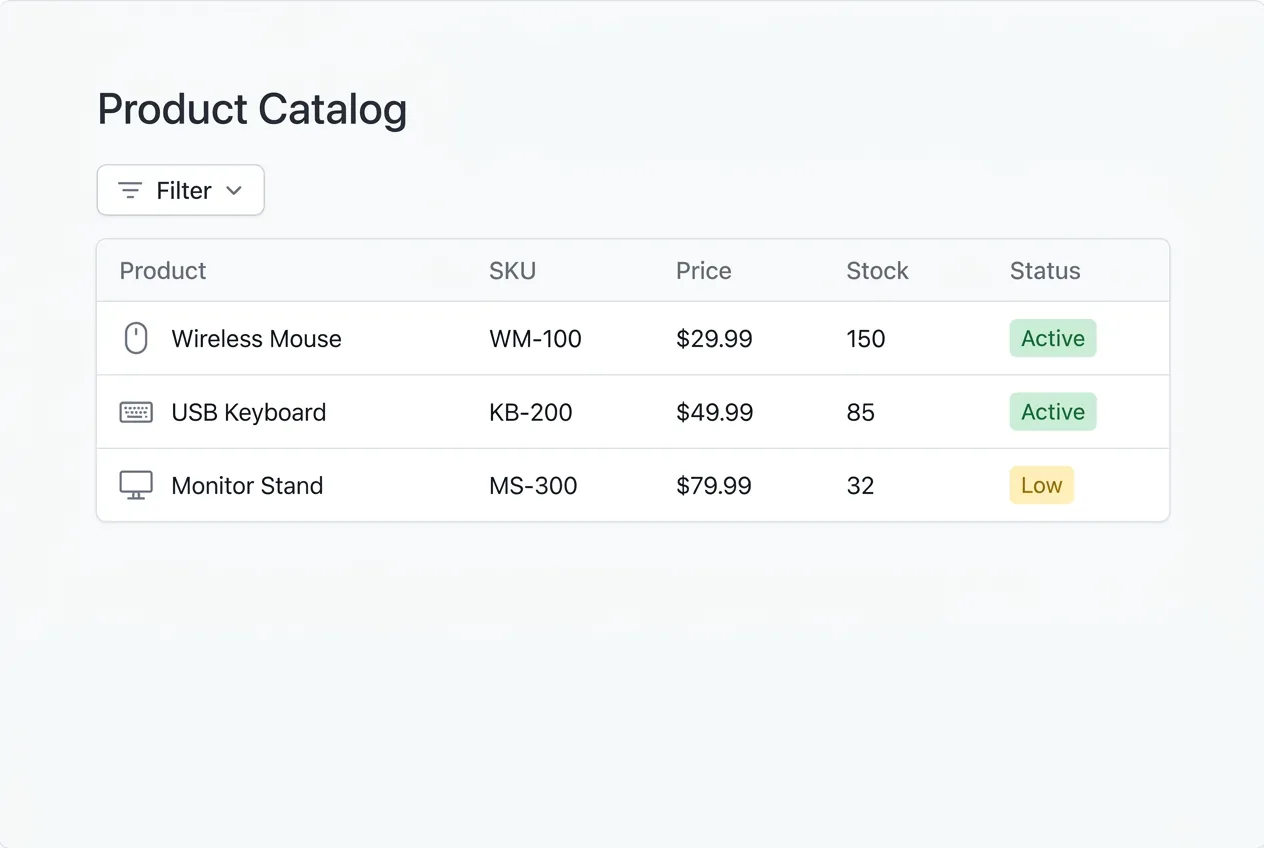Select the Wireless Mouse product name
The width and height of the screenshot is (1264, 848).
256,338
